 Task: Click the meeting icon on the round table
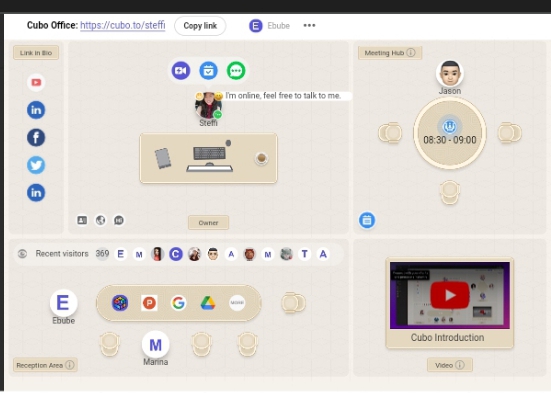tap(449, 126)
